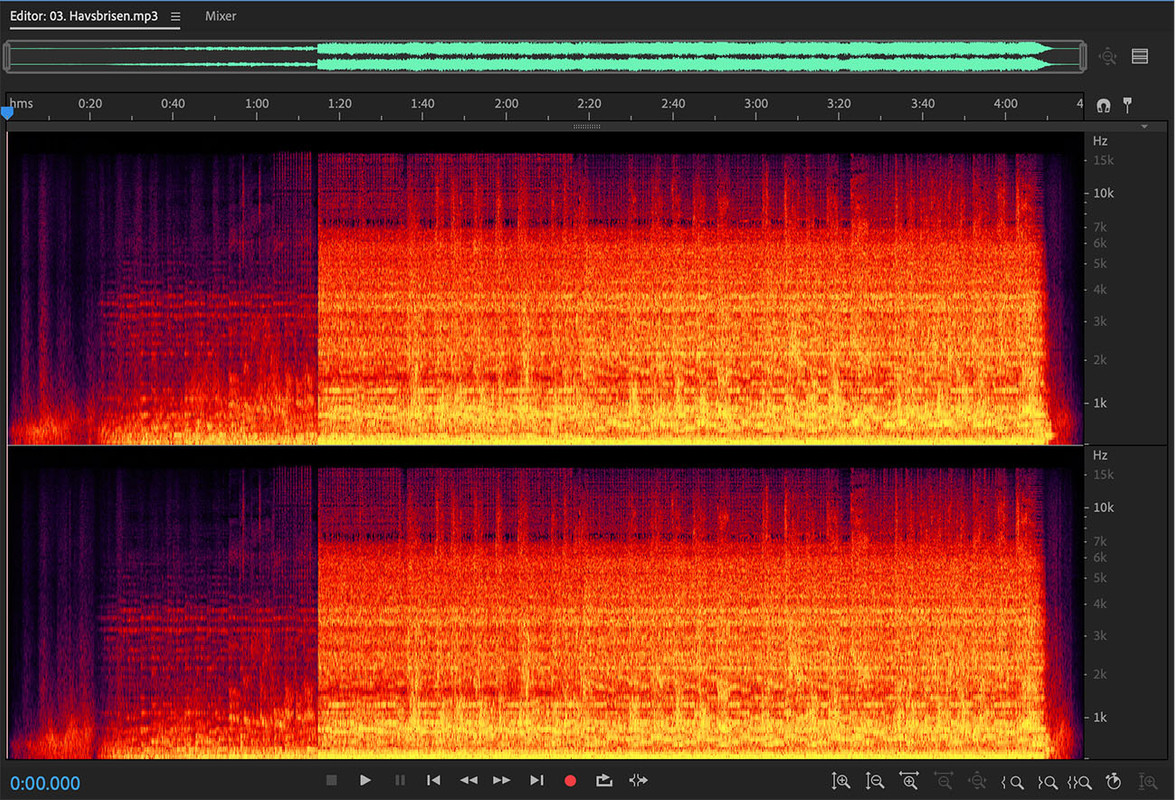Click Zoom In at Out Point icon
The width and height of the screenshot is (1176, 800).
pos(1047,782)
